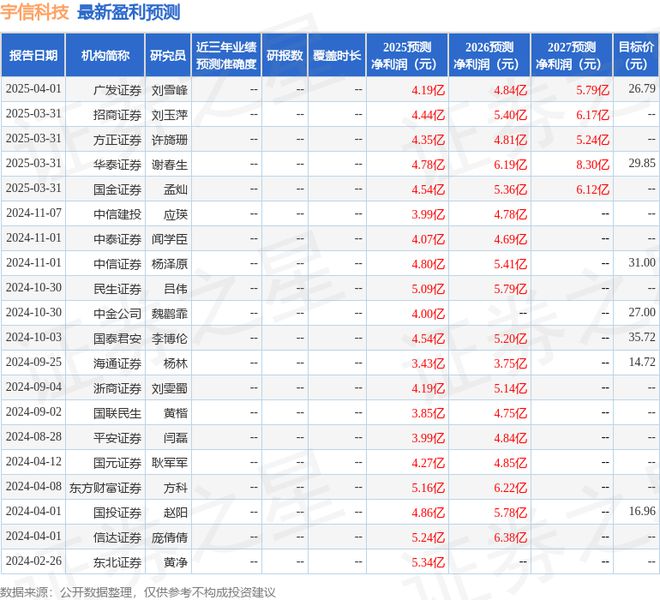Select researcher name 刘雪峰
Screen dimensions: 660x600
coord(169,90)
